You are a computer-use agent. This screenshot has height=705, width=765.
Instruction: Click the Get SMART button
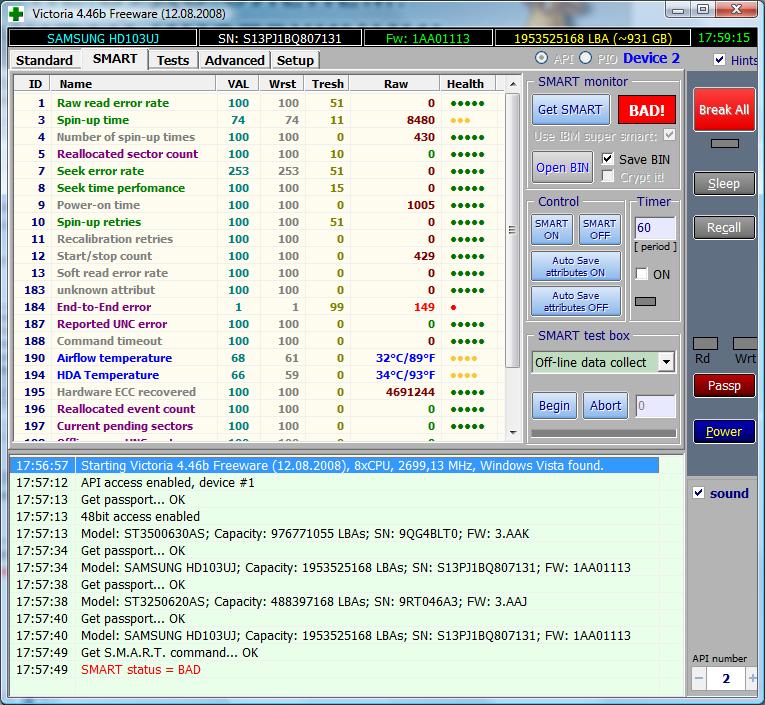coord(569,110)
